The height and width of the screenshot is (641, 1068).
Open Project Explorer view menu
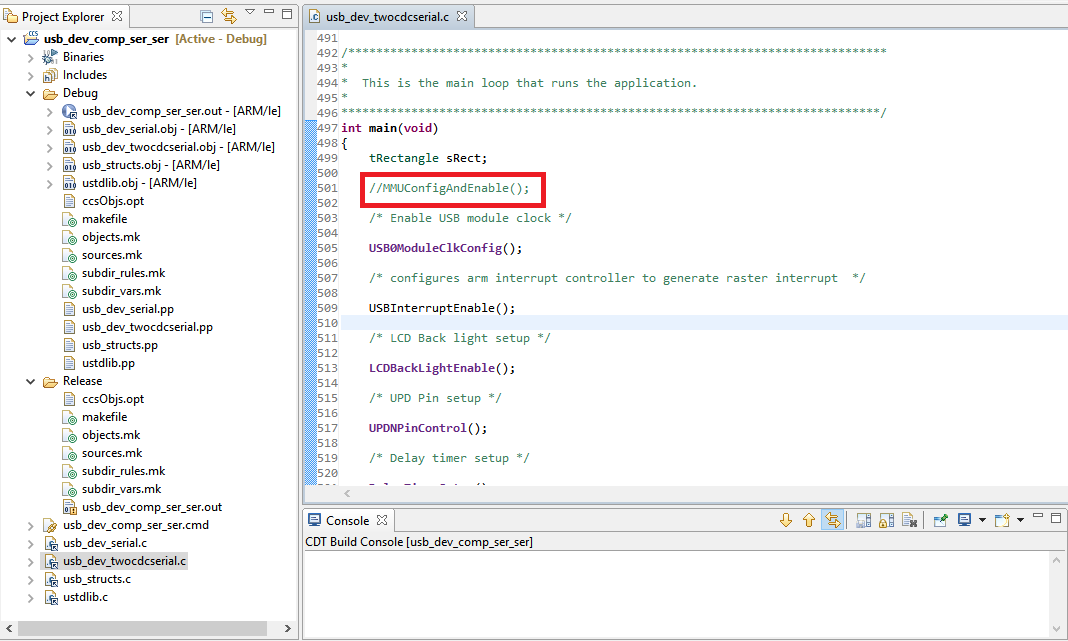(250, 12)
